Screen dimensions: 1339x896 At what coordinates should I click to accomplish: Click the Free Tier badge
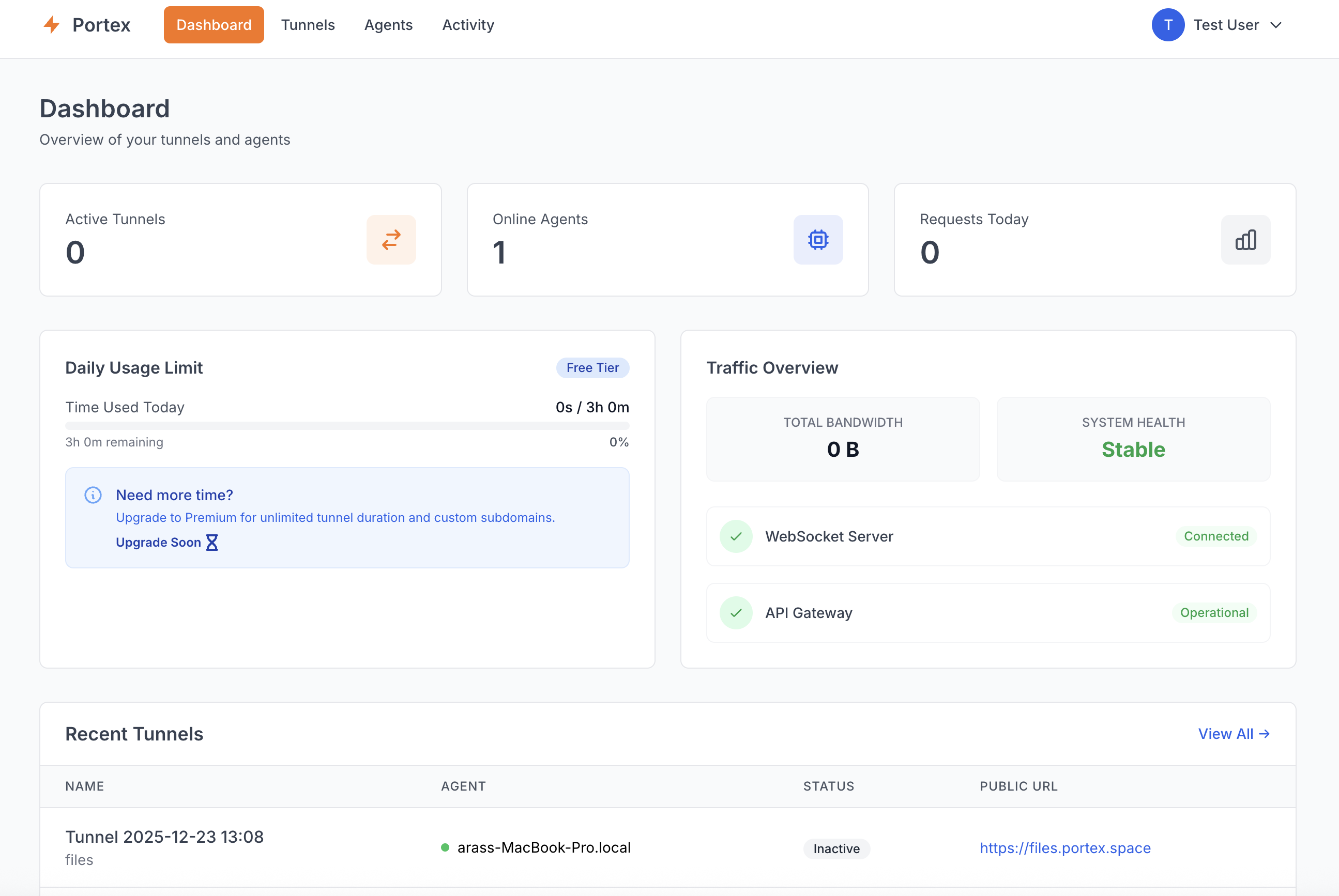[x=592, y=367]
